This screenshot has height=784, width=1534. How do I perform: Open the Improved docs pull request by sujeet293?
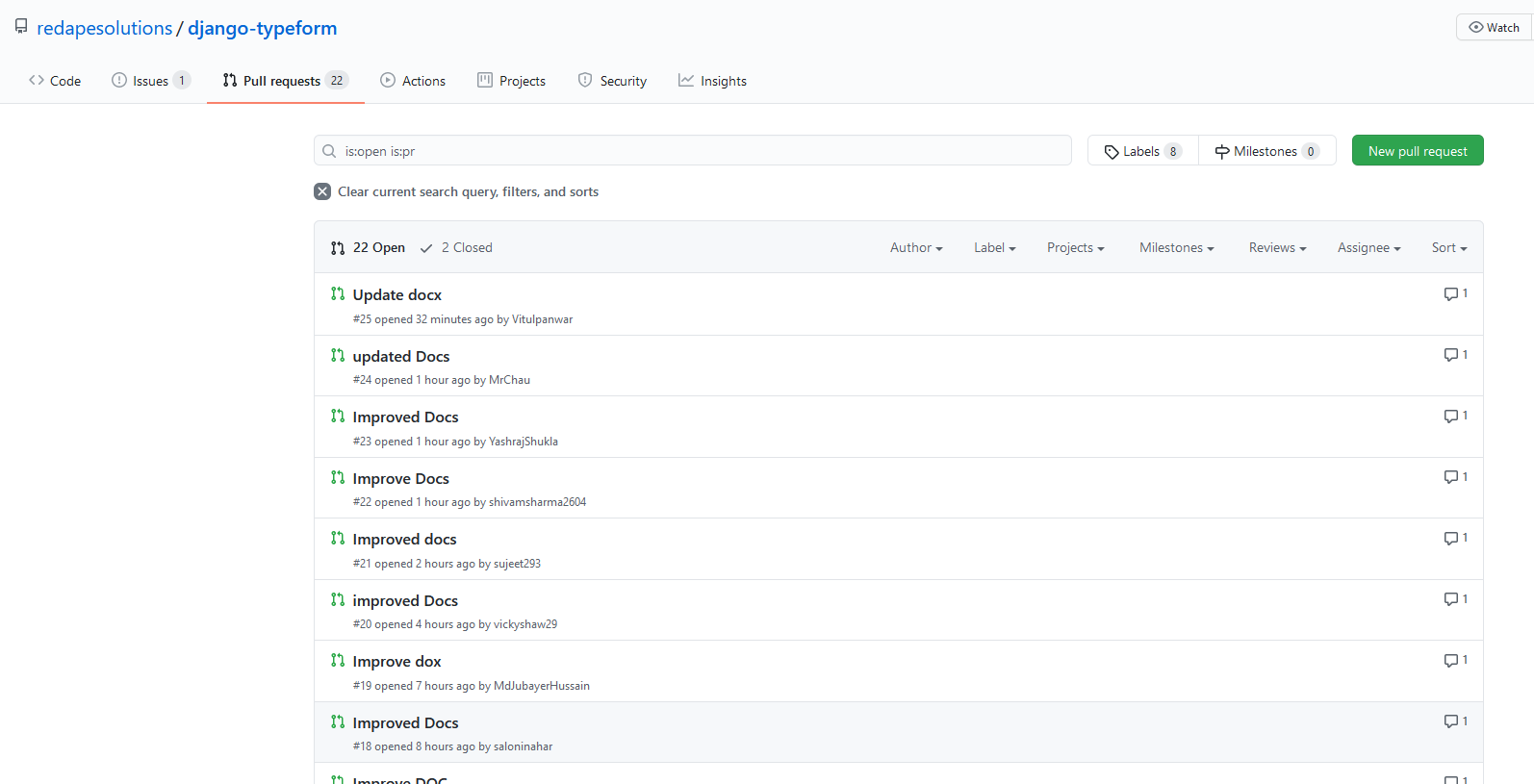click(x=404, y=539)
